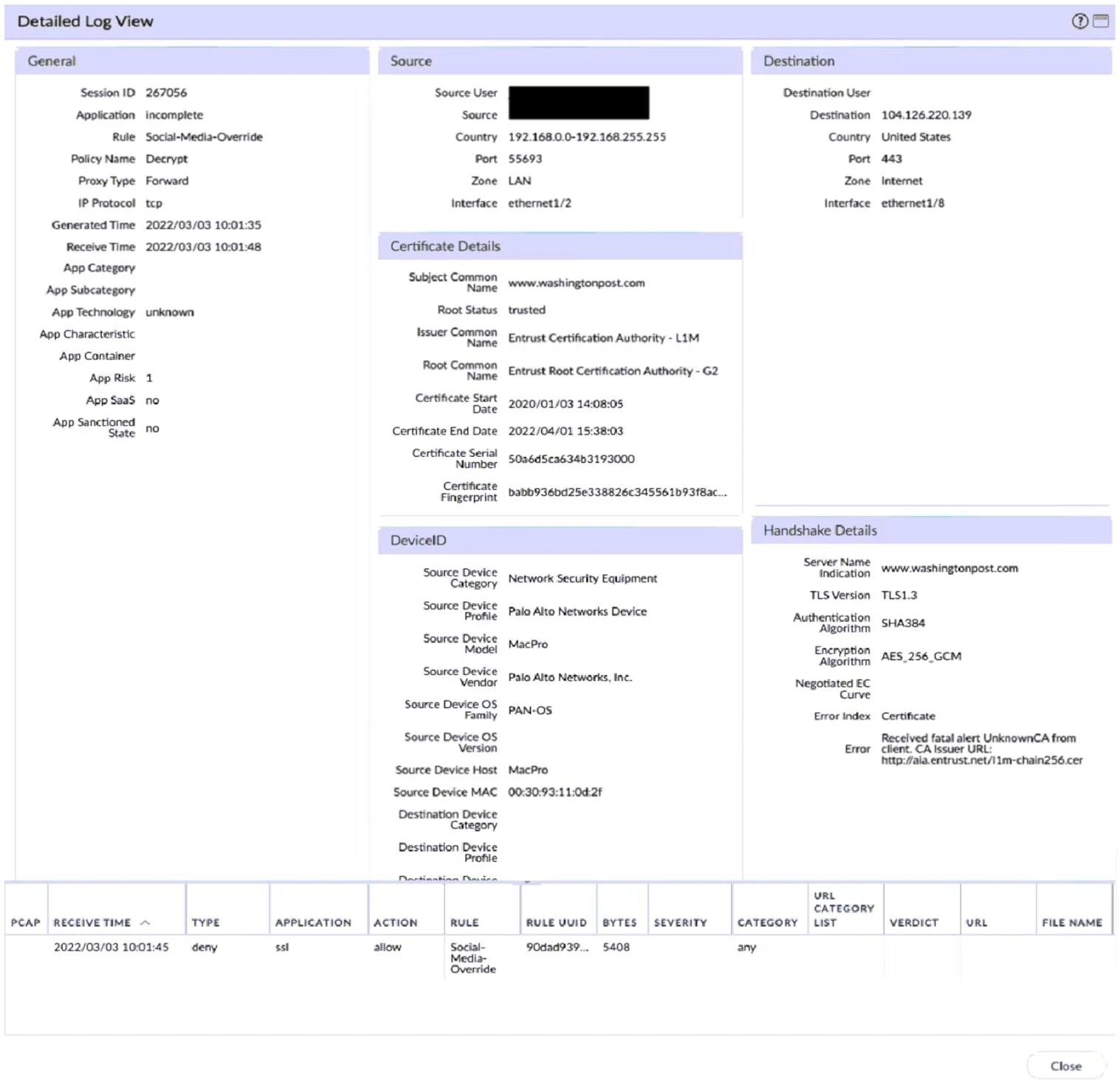Click Application value 'incomplete'
Screen dimensions: 1120x1090
pos(174,115)
